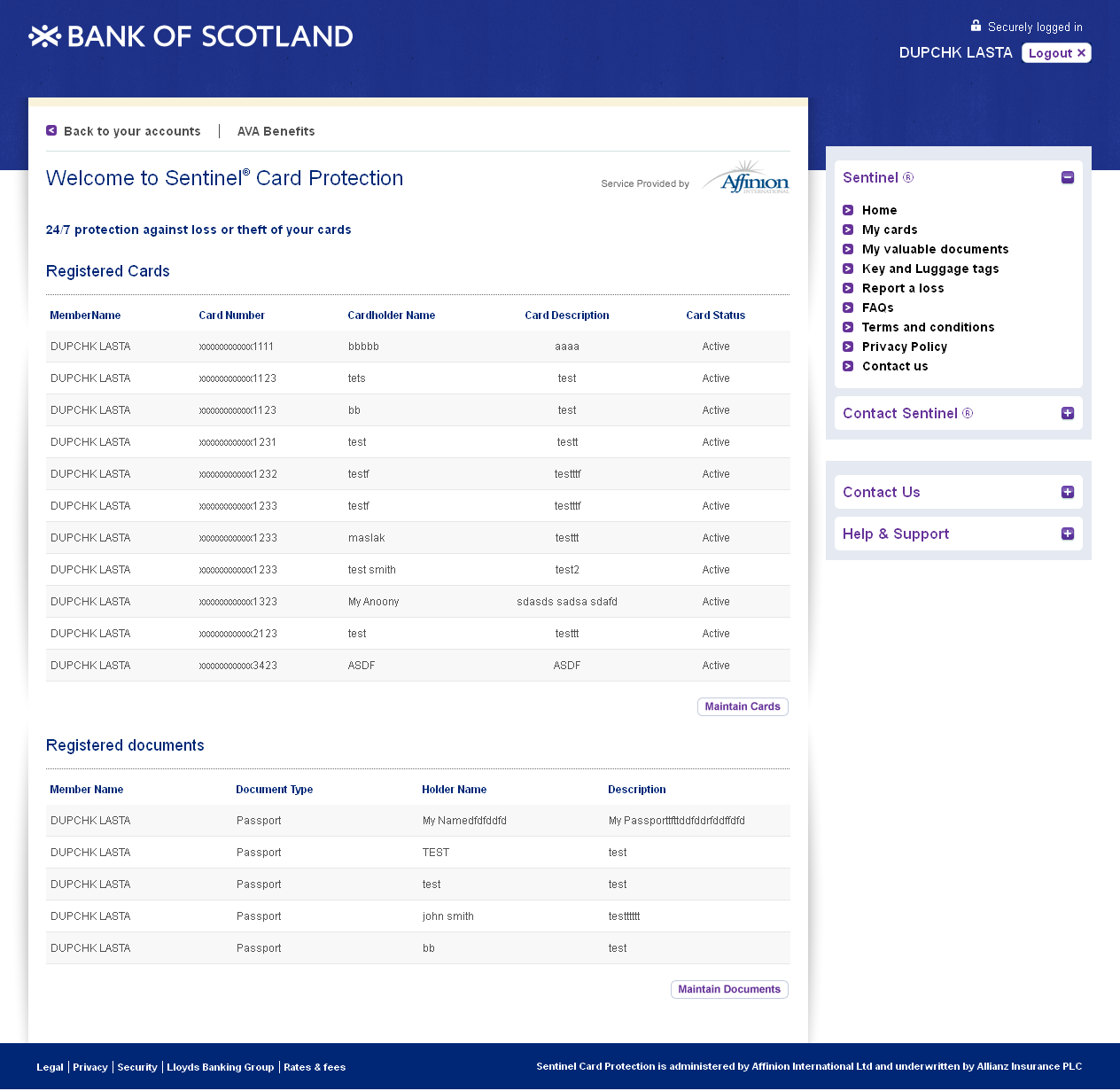Expand the Help & Support panel
Image resolution: width=1120 pixels, height=1091 pixels.
[x=1068, y=534]
